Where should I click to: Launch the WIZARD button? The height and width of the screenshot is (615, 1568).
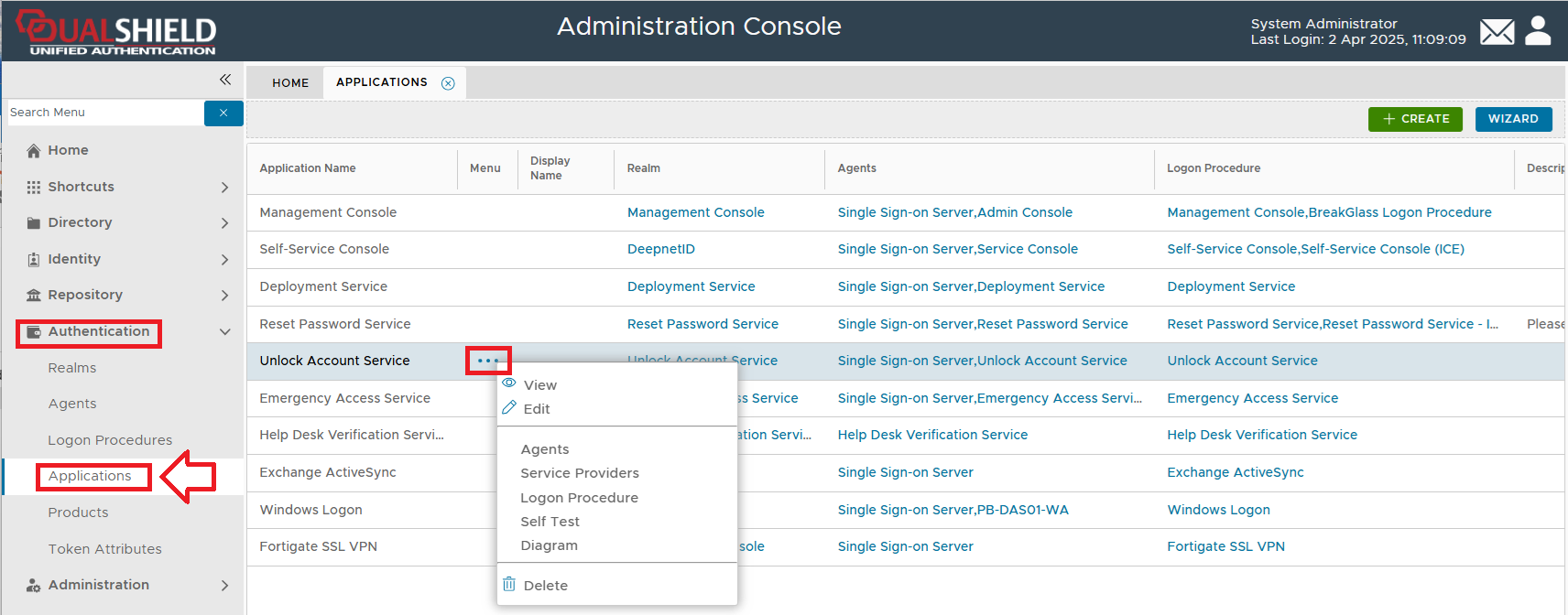(1513, 119)
